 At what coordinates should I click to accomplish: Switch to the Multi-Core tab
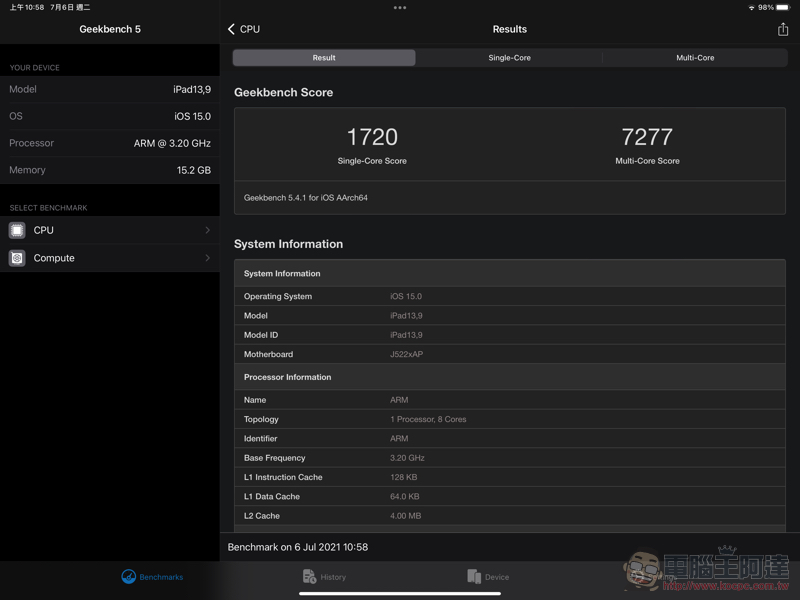695,58
